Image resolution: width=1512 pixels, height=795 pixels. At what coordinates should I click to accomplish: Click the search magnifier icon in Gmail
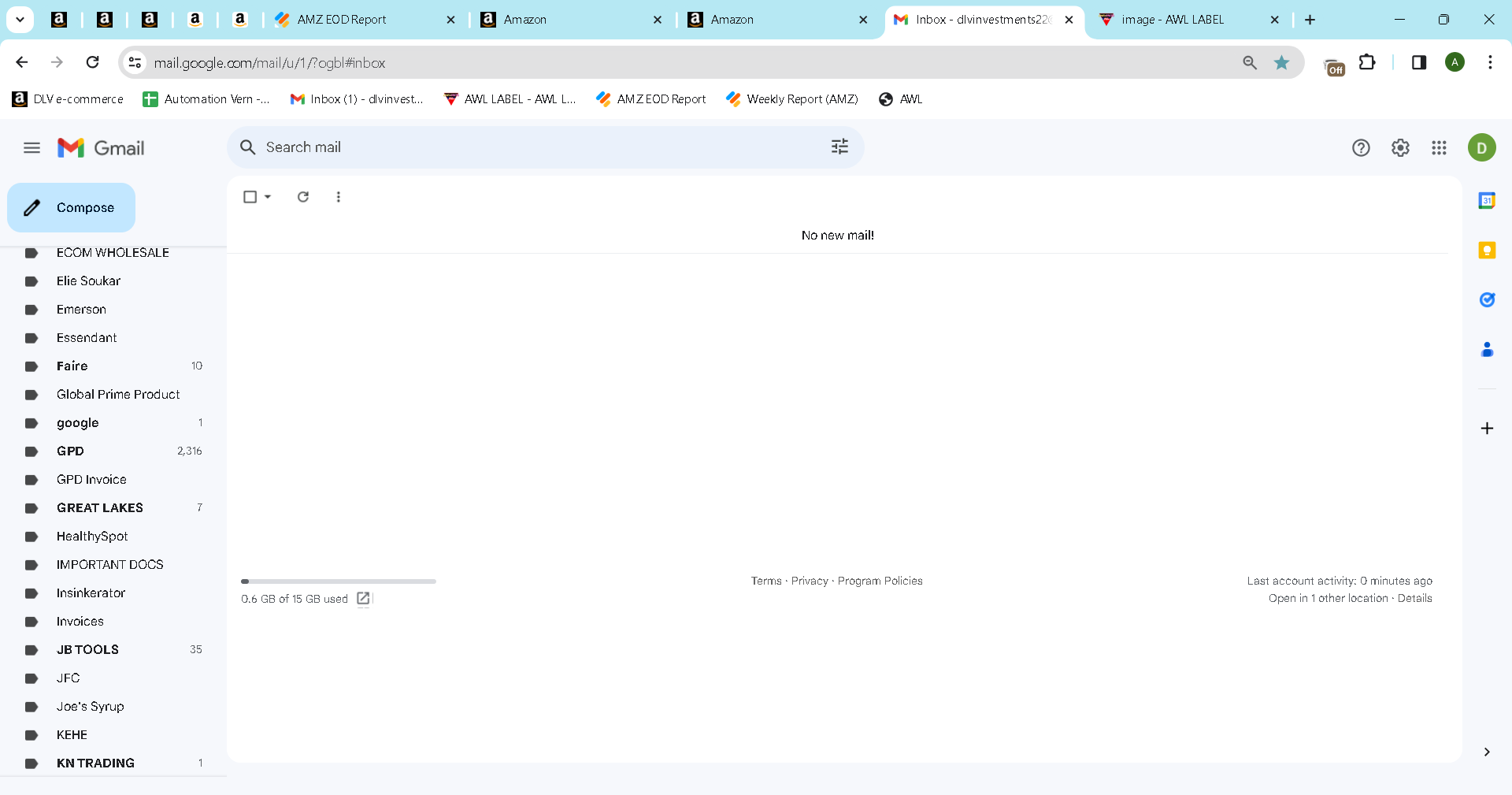[x=247, y=147]
